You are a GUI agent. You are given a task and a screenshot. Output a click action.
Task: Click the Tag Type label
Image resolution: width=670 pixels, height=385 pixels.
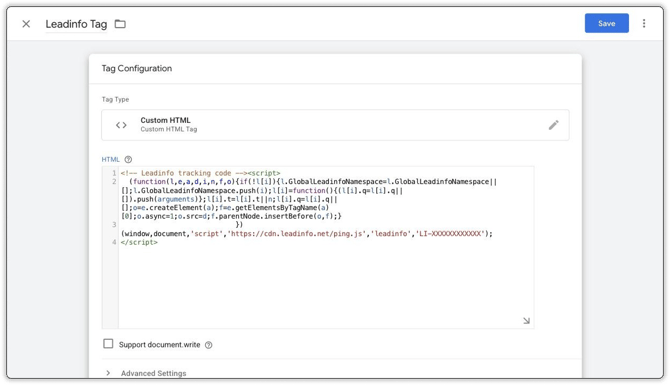[x=115, y=99]
